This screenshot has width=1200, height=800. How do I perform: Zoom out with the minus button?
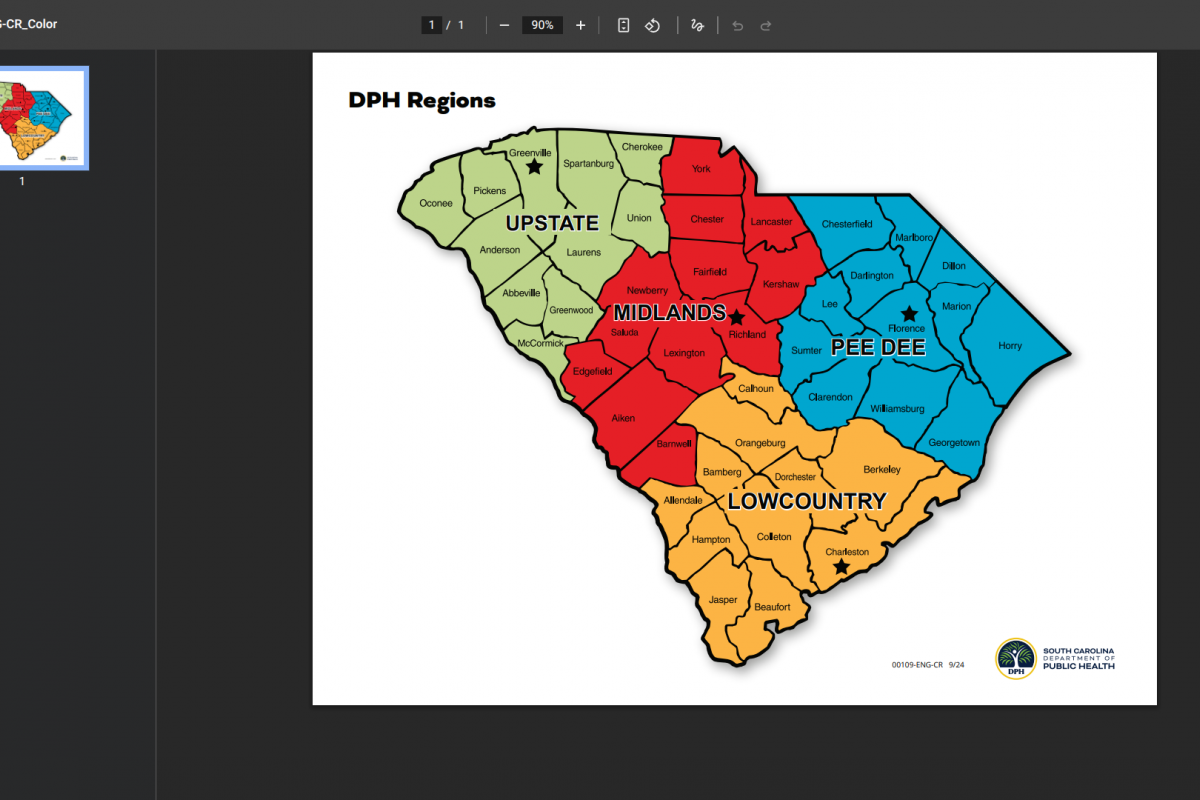tap(504, 25)
